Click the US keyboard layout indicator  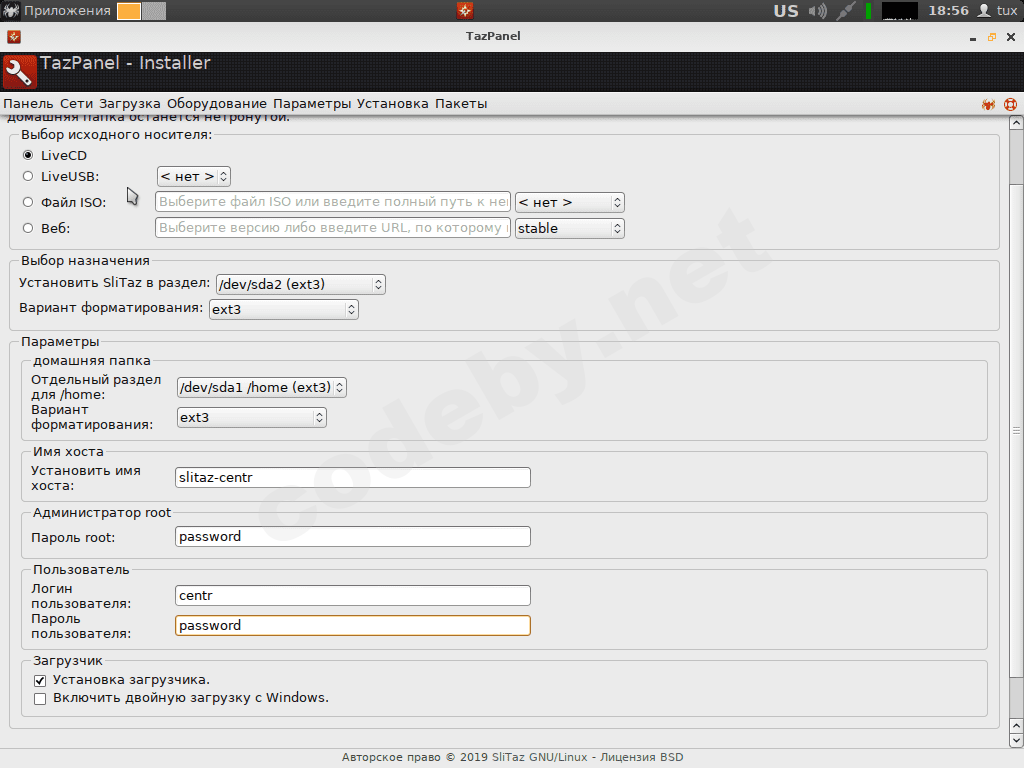coord(786,11)
